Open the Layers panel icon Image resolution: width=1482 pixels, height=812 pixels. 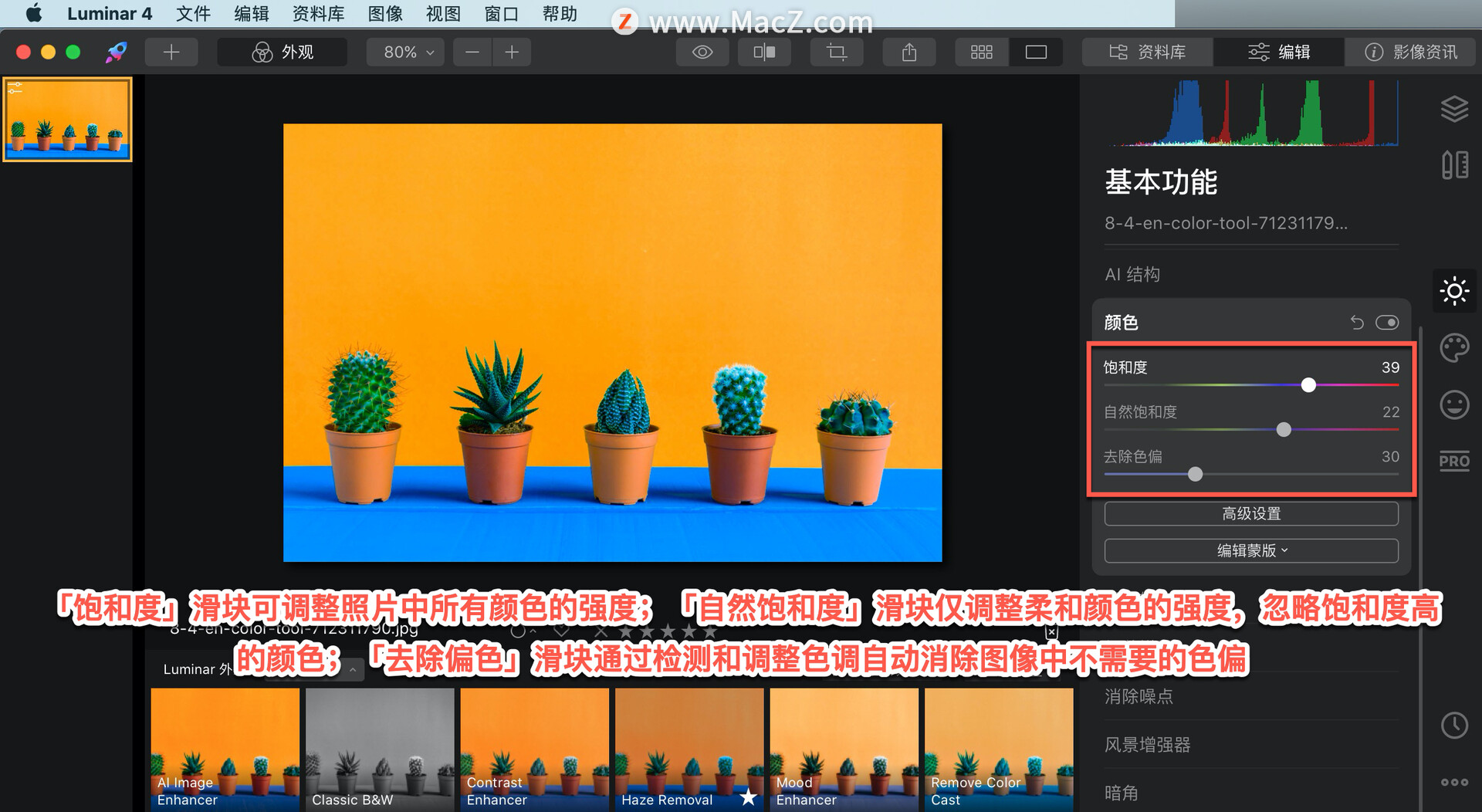pyautogui.click(x=1454, y=109)
